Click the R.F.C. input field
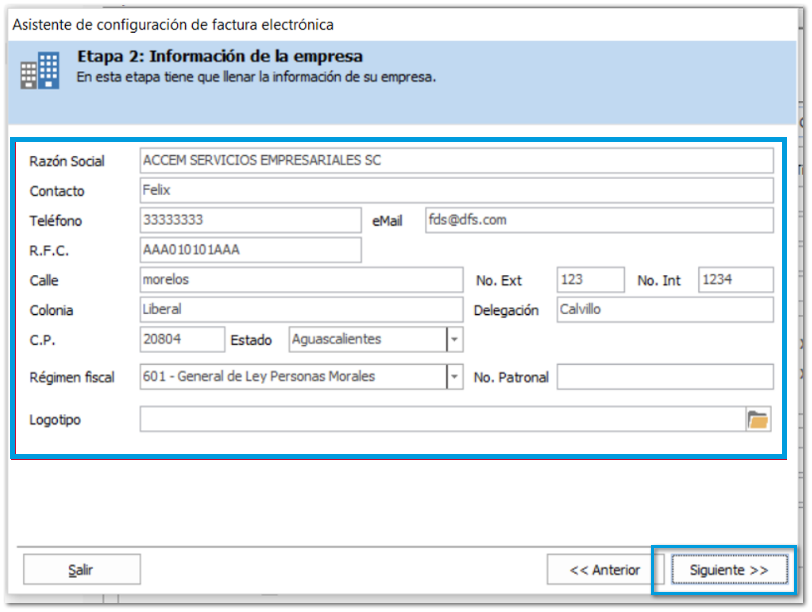 pos(250,250)
